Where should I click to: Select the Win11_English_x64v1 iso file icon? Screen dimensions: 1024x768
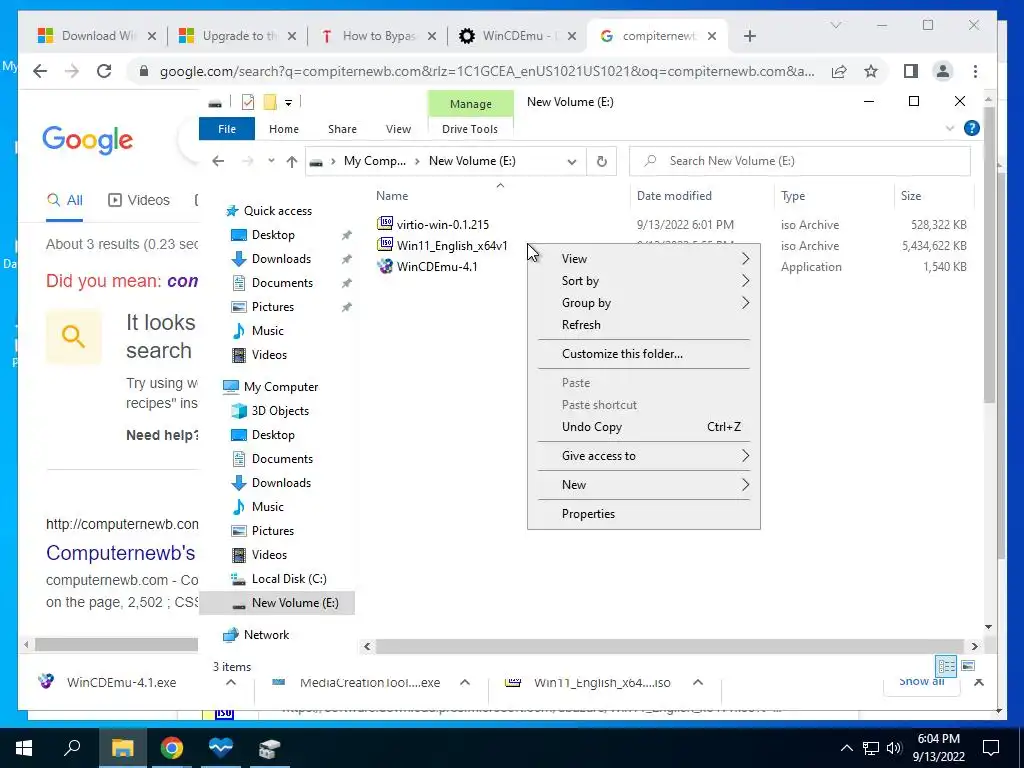(x=385, y=245)
